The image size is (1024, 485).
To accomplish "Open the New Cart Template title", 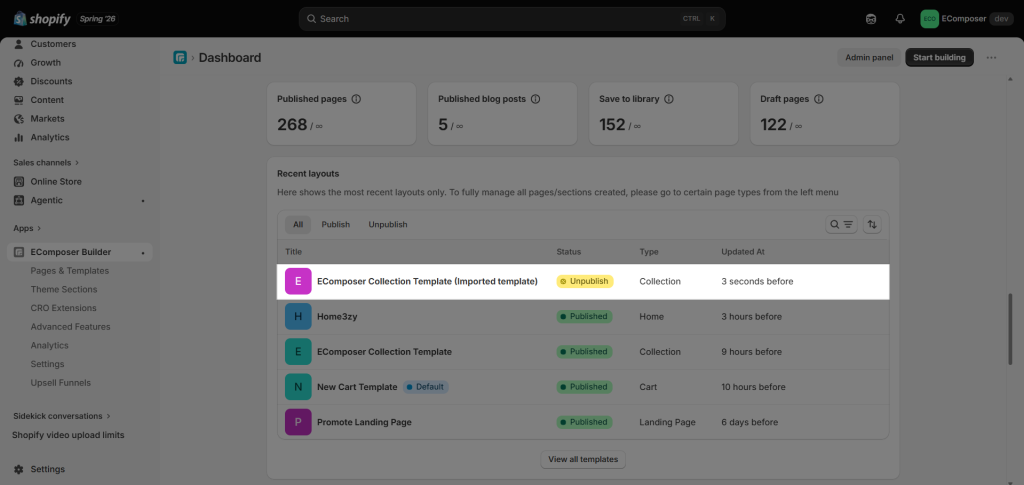I will click(357, 387).
